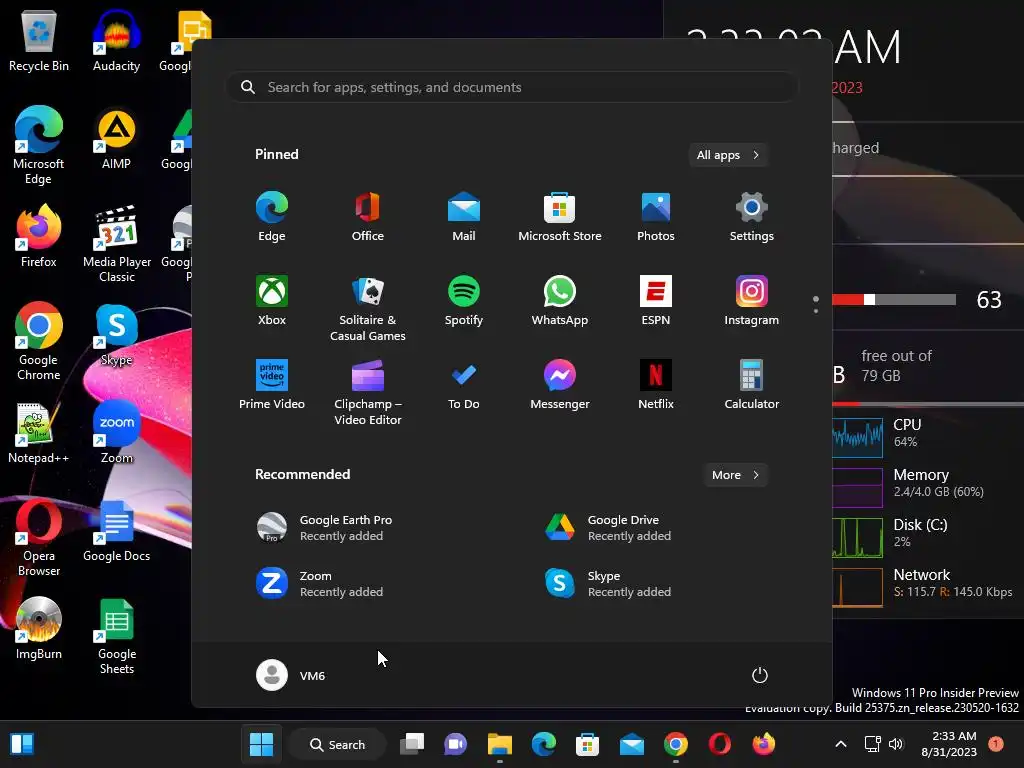Screen dimensions: 1024x768
Task: Select Media Player Classic desktop shortcut
Action: pyautogui.click(x=117, y=244)
